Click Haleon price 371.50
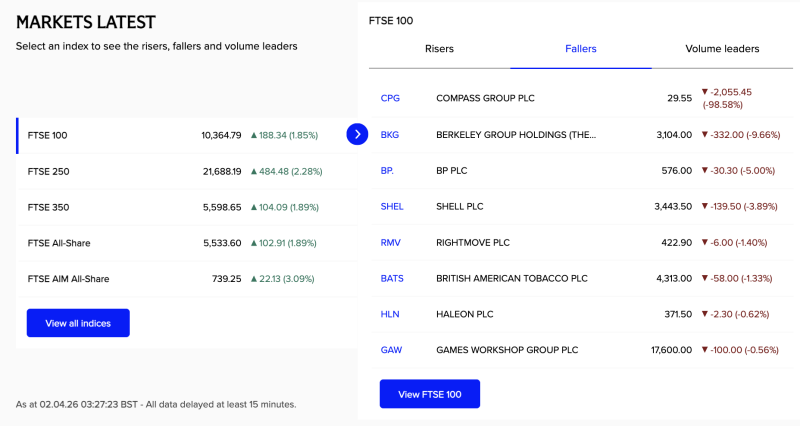This screenshot has height=426, width=800. (x=678, y=314)
